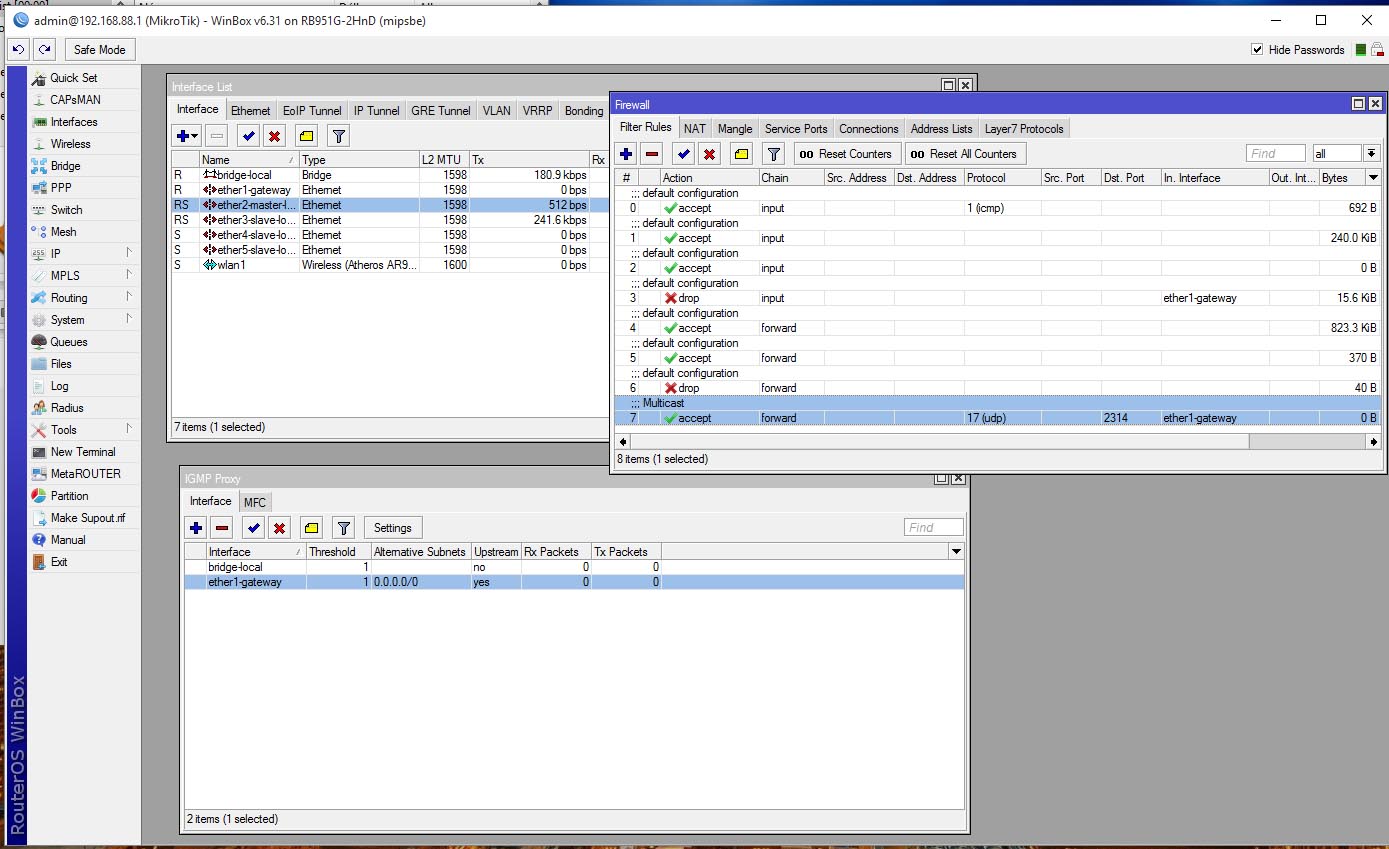The height and width of the screenshot is (849, 1389).
Task: Click the Find field in the Firewall window
Action: tap(1275, 154)
